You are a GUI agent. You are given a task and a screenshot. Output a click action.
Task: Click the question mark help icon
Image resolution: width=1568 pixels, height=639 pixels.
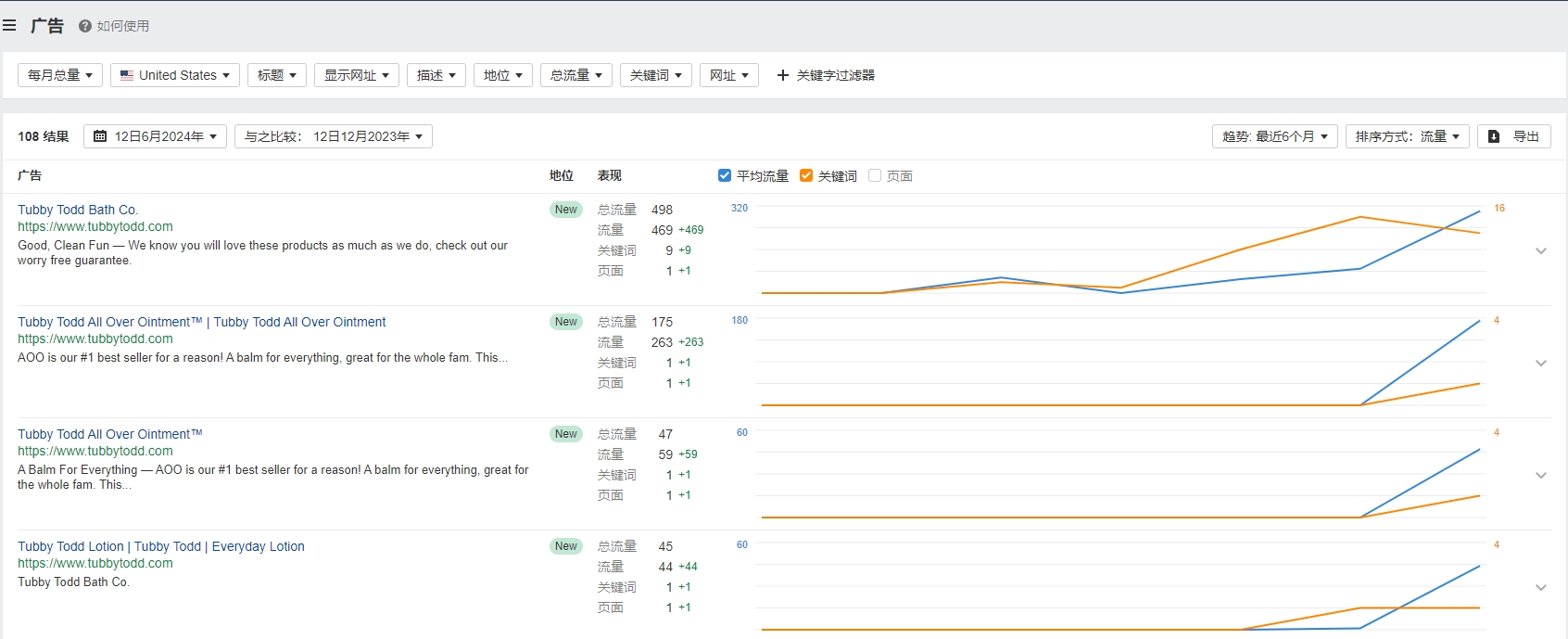pyautogui.click(x=85, y=26)
